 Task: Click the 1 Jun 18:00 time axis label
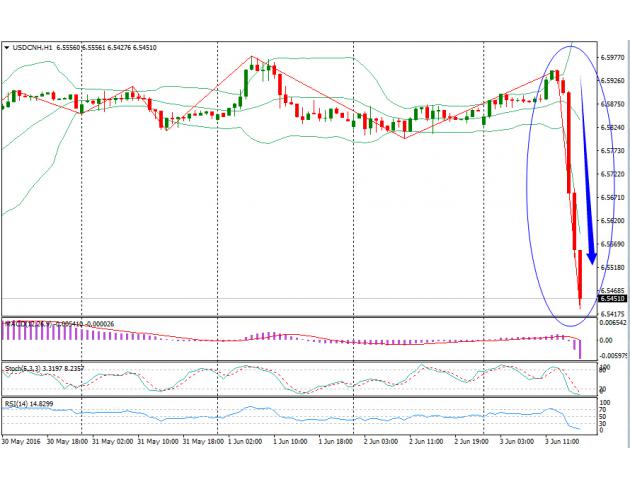click(335, 439)
